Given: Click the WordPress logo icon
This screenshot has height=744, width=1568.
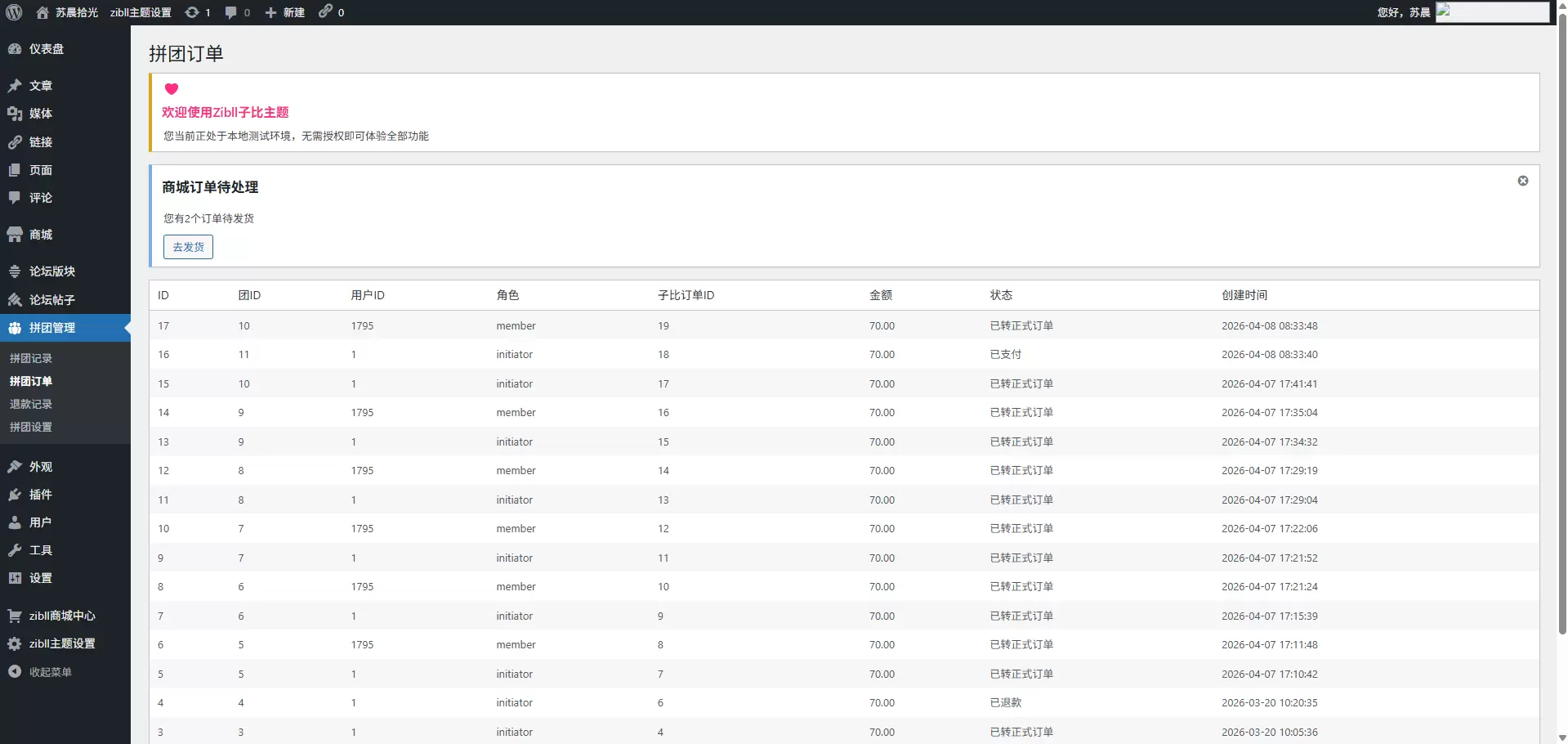Looking at the screenshot, I should coord(14,12).
